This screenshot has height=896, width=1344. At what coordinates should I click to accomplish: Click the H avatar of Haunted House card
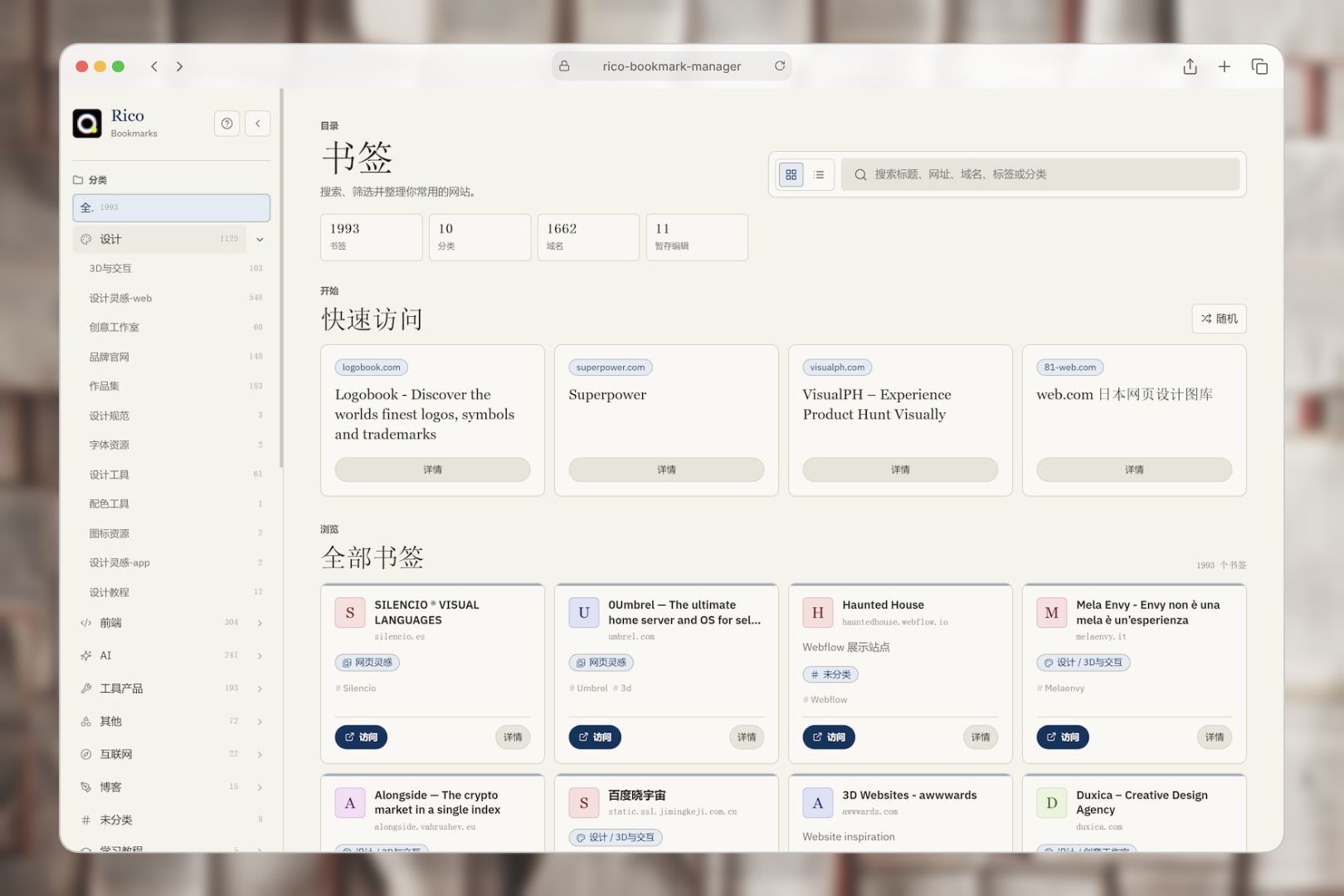coord(818,612)
